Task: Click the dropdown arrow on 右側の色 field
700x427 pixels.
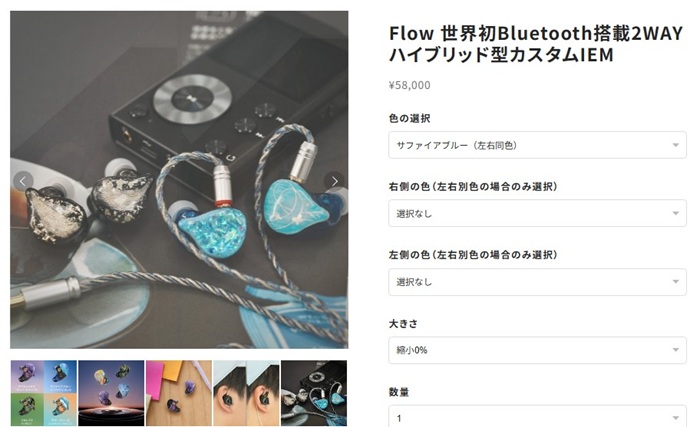Action: (675, 214)
